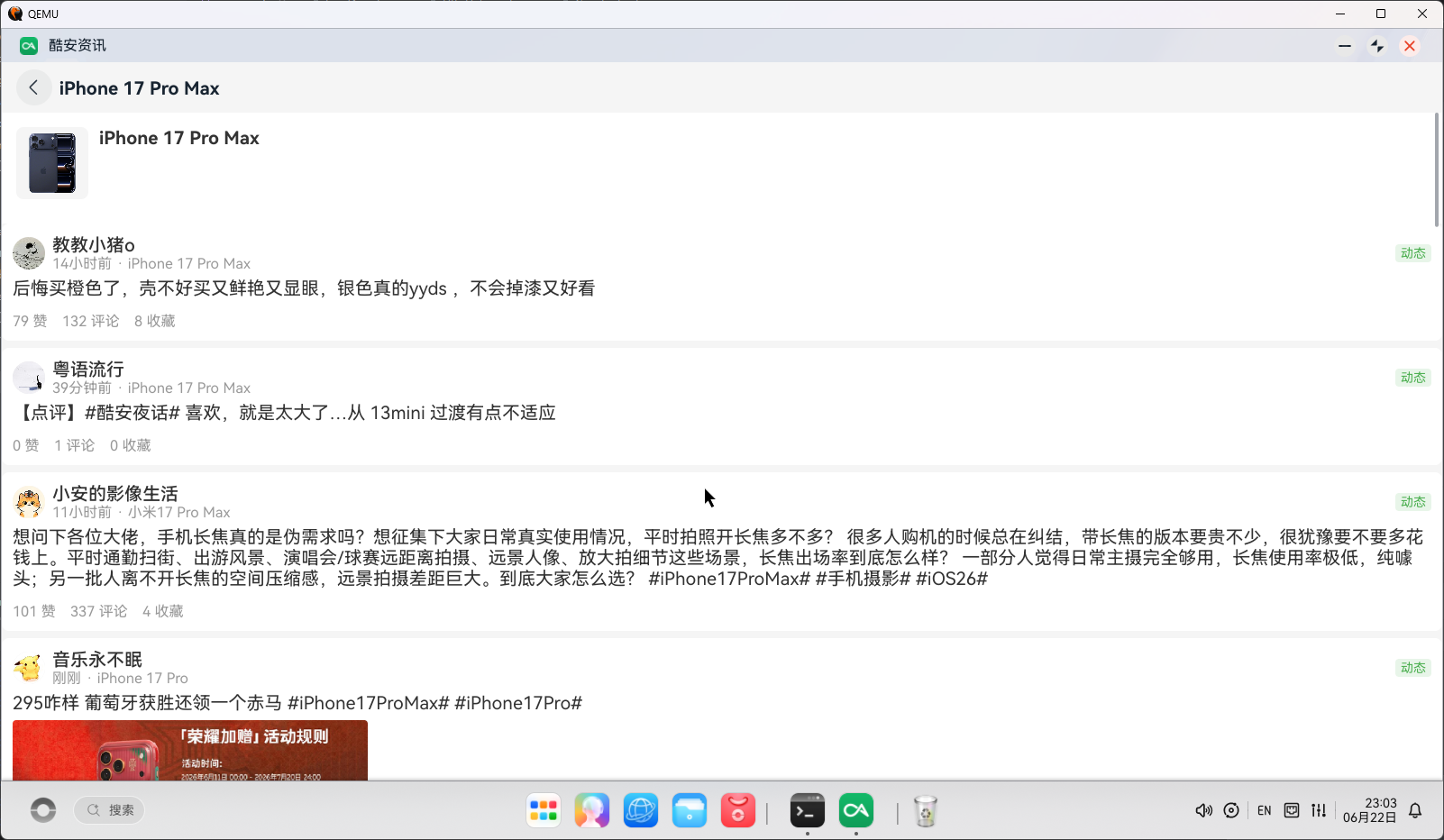Viewport: 1444px width, 840px height.
Task: Go back using the arrow beside iPhone 17 Pro Max
Action: coord(33,87)
